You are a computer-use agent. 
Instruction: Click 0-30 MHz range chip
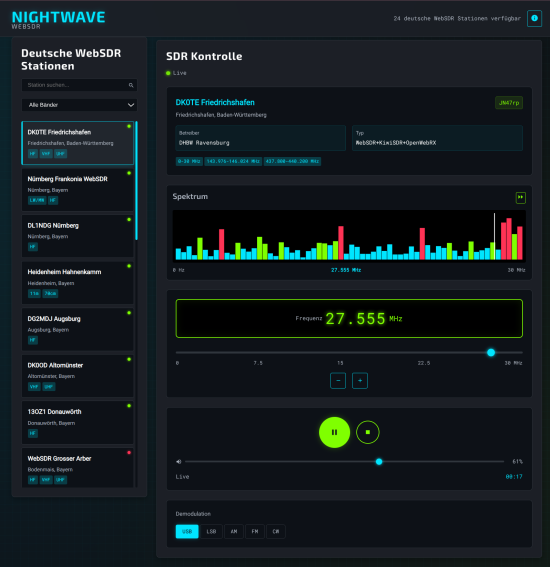click(x=189, y=161)
